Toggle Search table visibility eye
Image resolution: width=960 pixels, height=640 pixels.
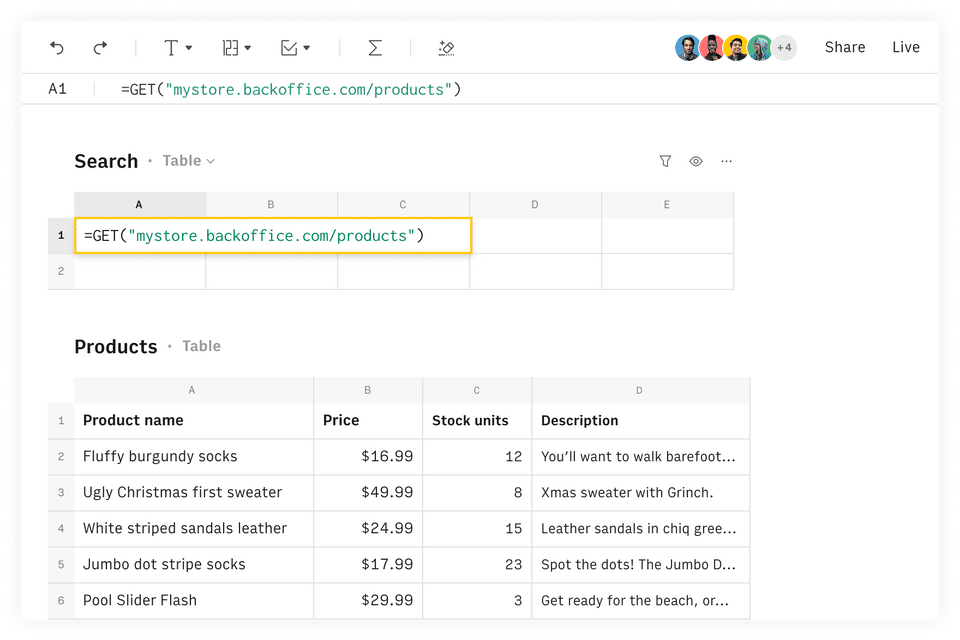tap(696, 161)
